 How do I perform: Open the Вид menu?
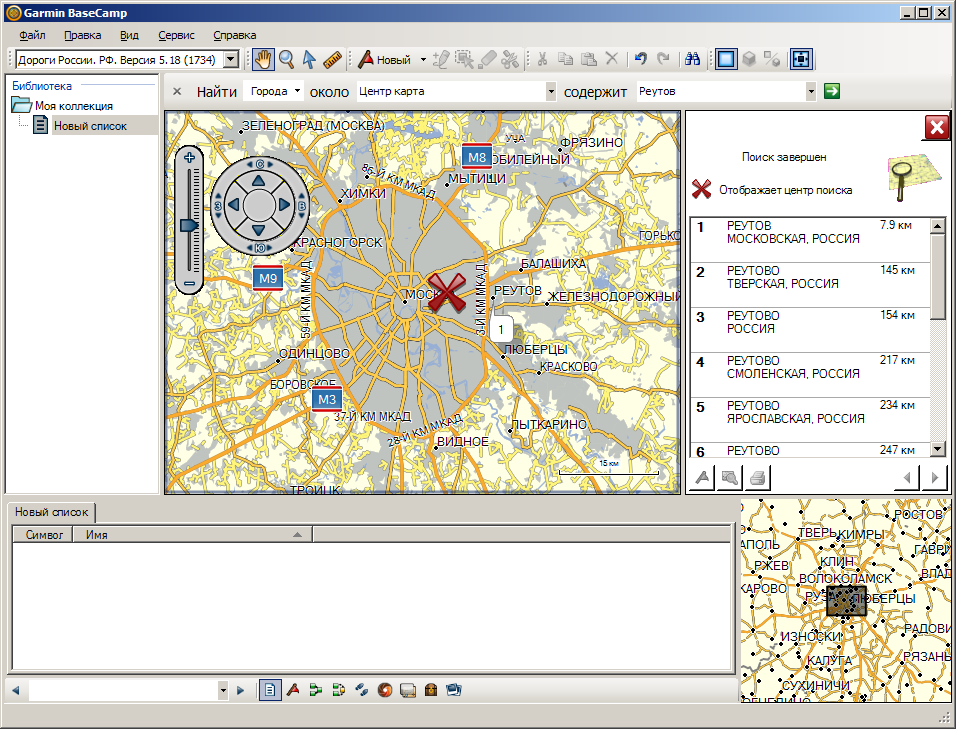129,35
